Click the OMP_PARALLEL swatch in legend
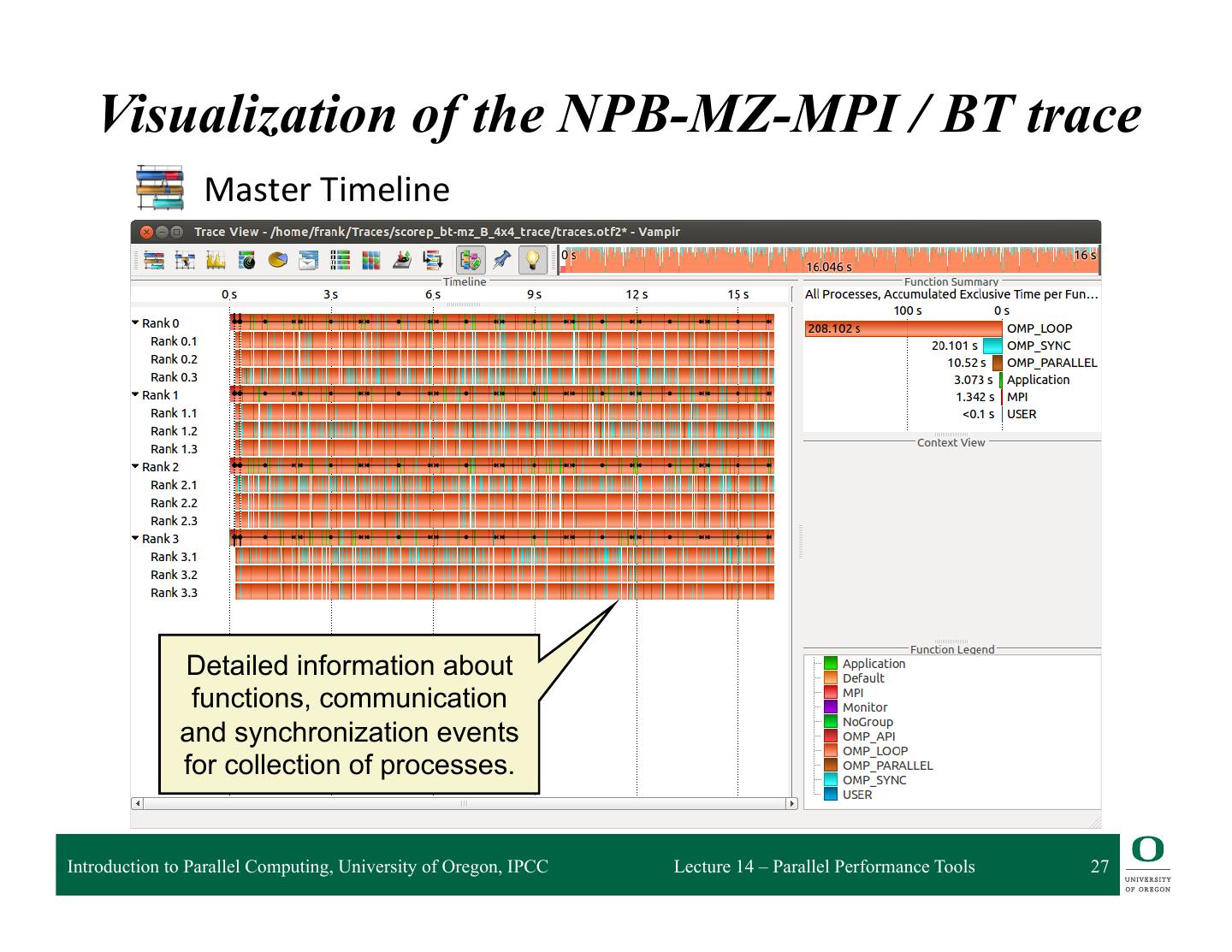This screenshot has height=952, width=1232. click(830, 766)
